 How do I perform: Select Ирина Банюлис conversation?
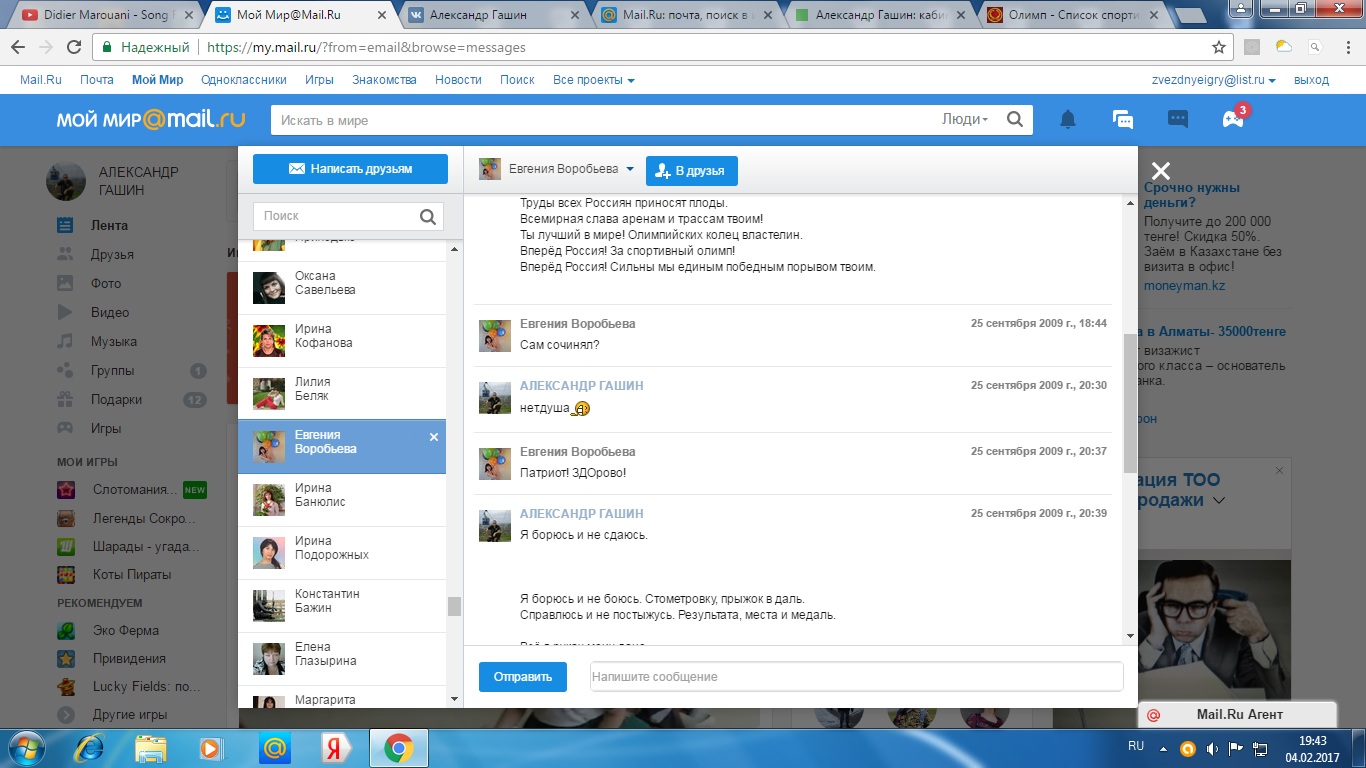tap(342, 500)
